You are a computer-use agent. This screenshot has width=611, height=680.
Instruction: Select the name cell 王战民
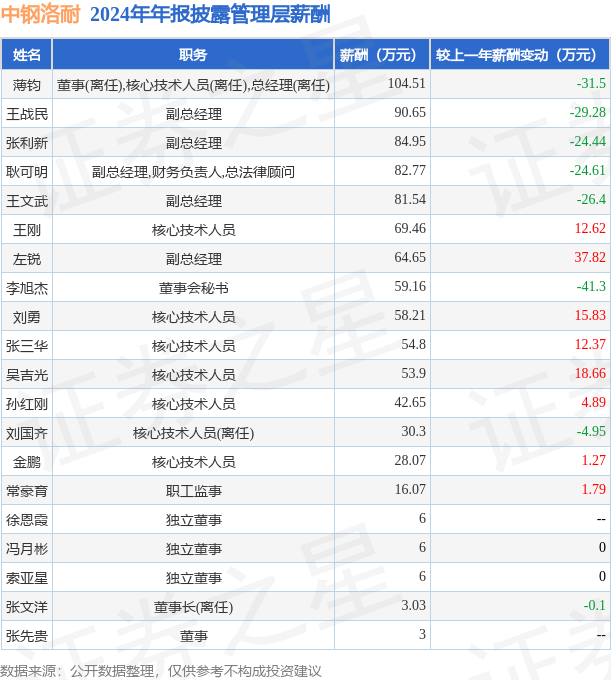(26, 114)
